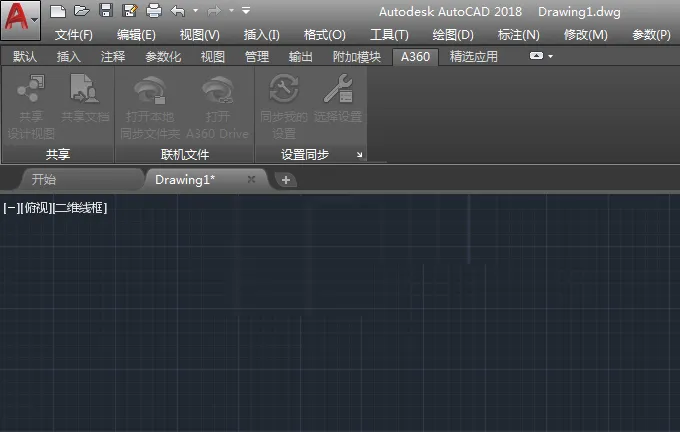
Task: Open the 文件(F) menu
Action: [74, 35]
